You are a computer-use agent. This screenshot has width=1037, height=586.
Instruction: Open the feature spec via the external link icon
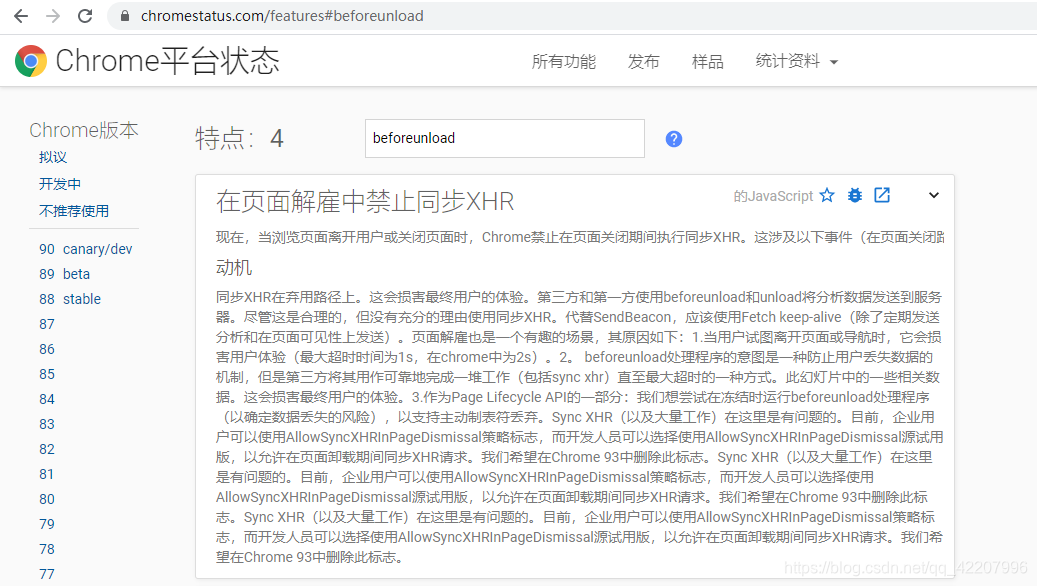pyautogui.click(x=881, y=195)
